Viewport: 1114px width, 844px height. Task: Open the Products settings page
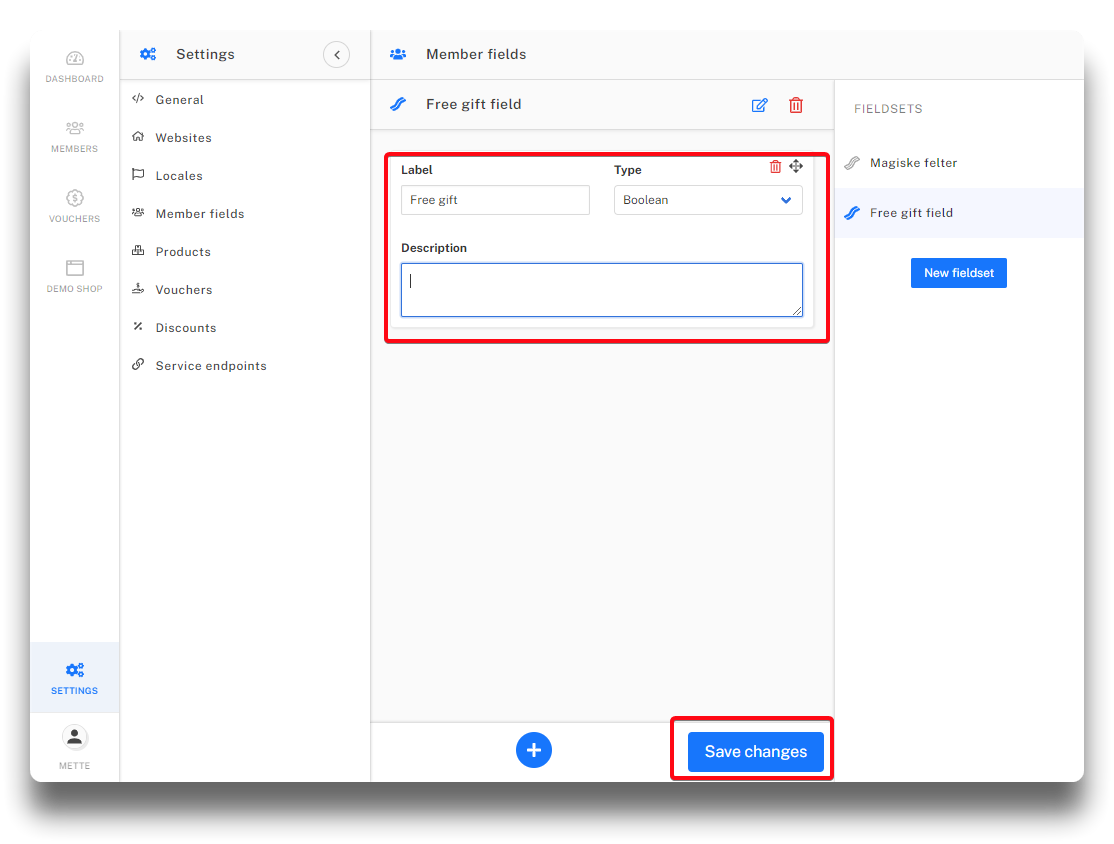pyautogui.click(x=183, y=252)
